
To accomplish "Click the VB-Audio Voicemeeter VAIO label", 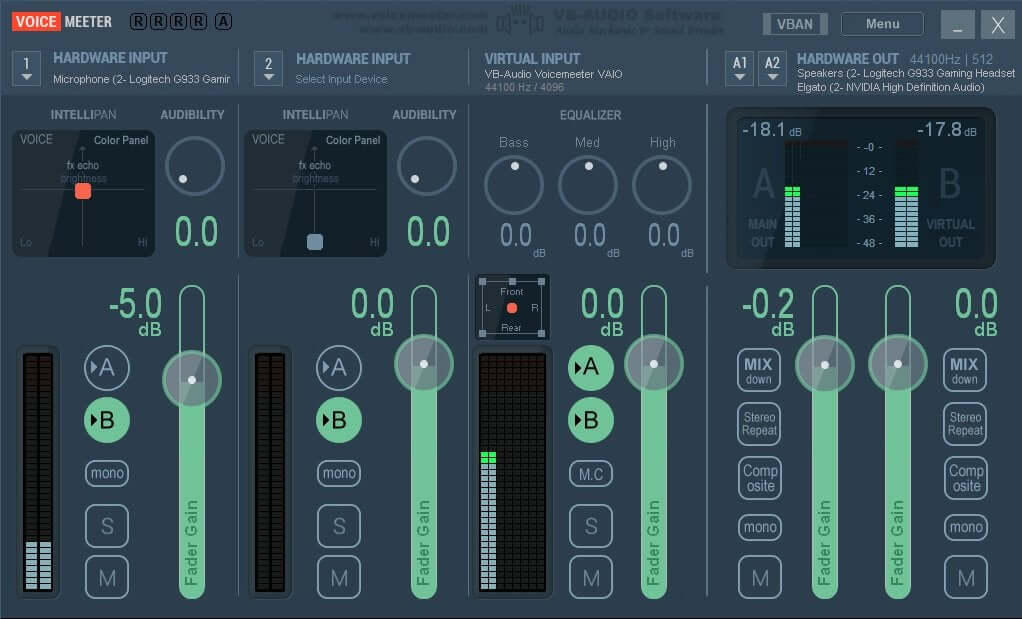I will coord(553,74).
